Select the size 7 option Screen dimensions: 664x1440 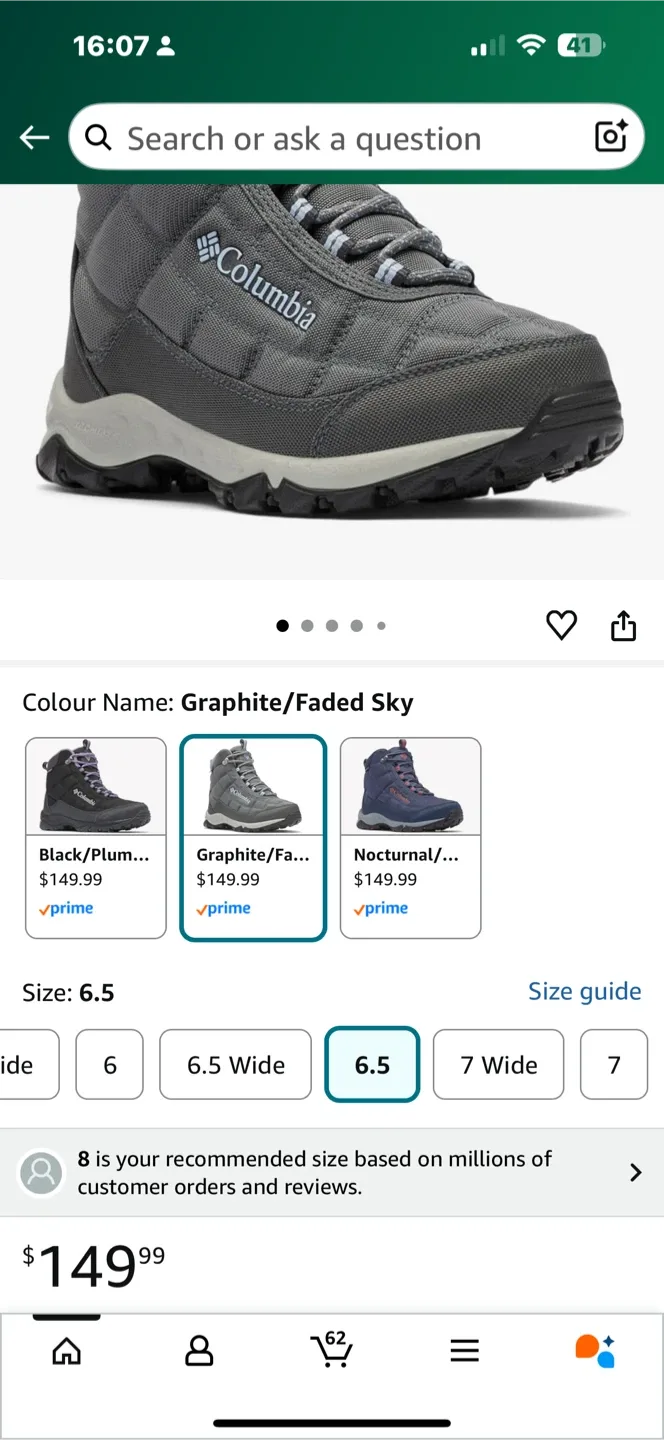point(614,1065)
